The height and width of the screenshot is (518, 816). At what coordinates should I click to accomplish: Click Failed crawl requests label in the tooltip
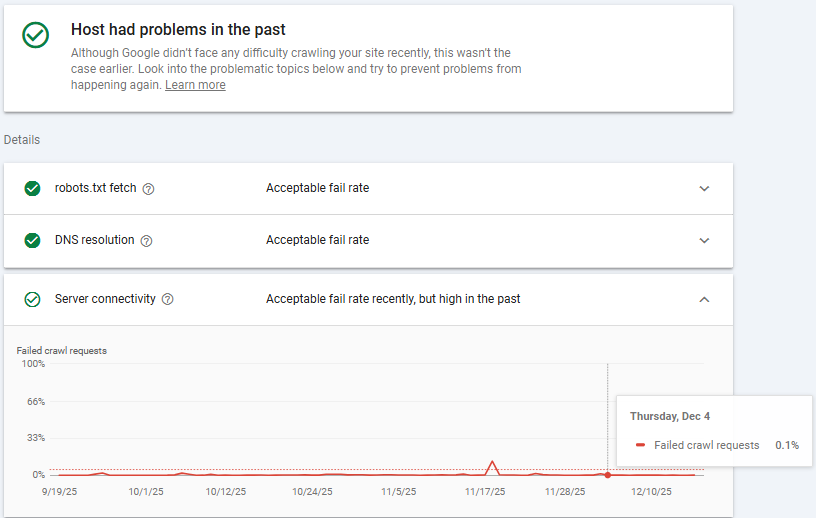[707, 445]
